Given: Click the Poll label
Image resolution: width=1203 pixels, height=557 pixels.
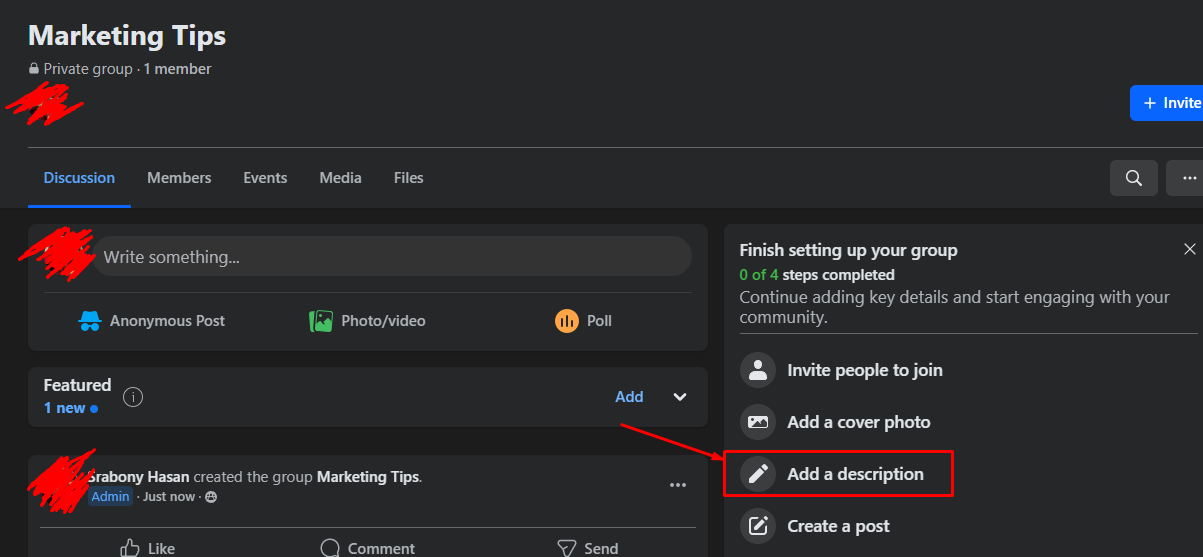Looking at the screenshot, I should tap(599, 321).
